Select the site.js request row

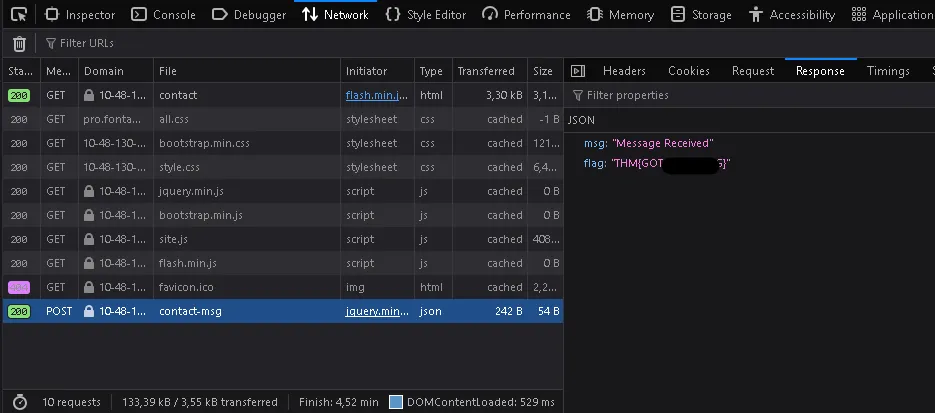coord(283,239)
